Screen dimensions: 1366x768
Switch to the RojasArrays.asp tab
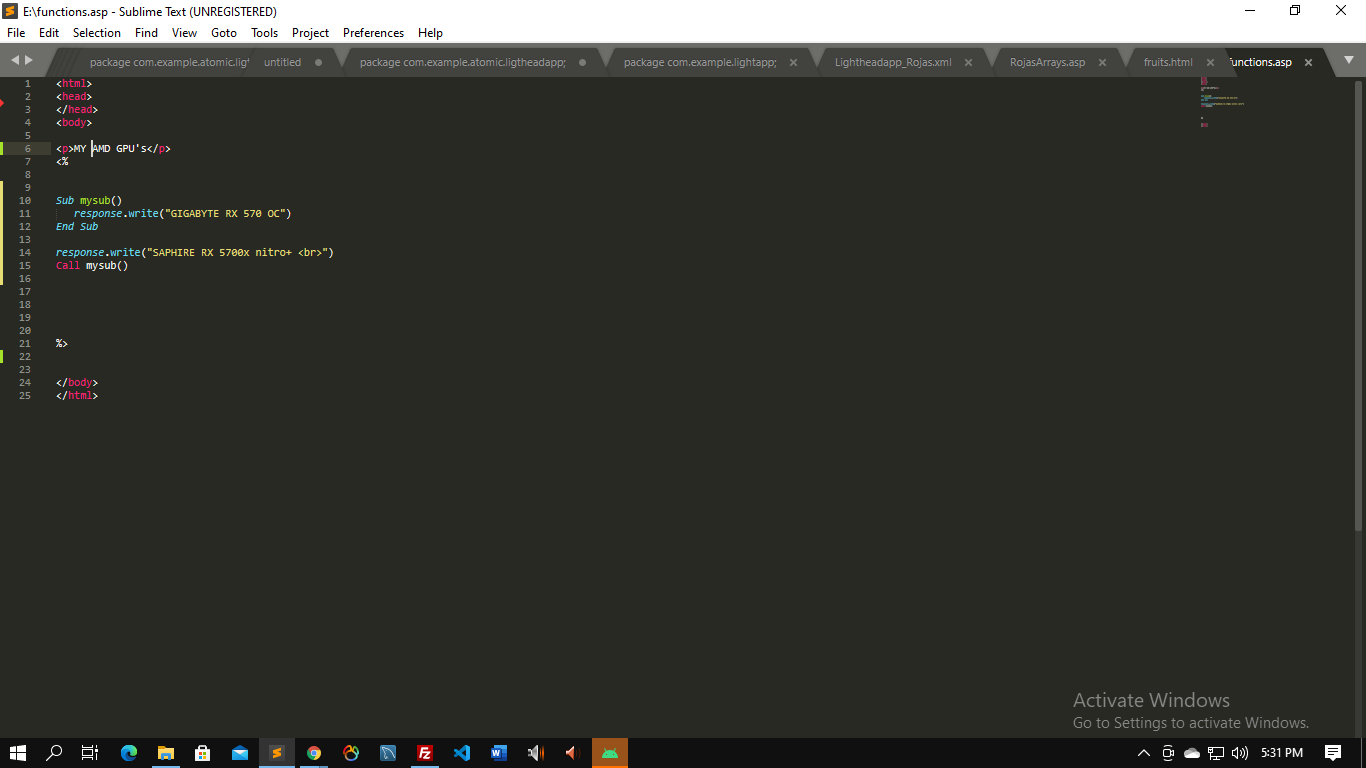point(1046,62)
